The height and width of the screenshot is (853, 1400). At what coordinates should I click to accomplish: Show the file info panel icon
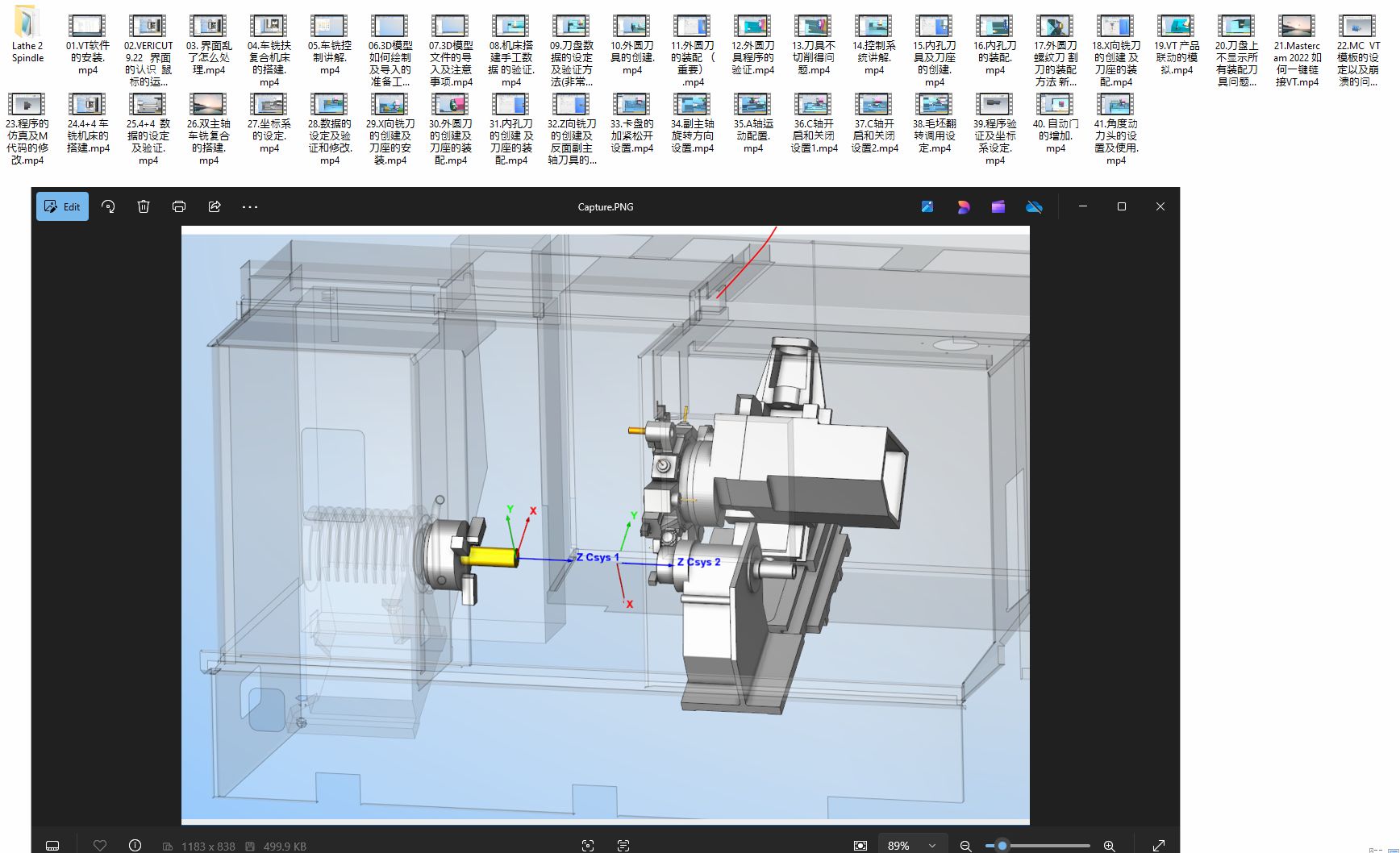coord(135,845)
